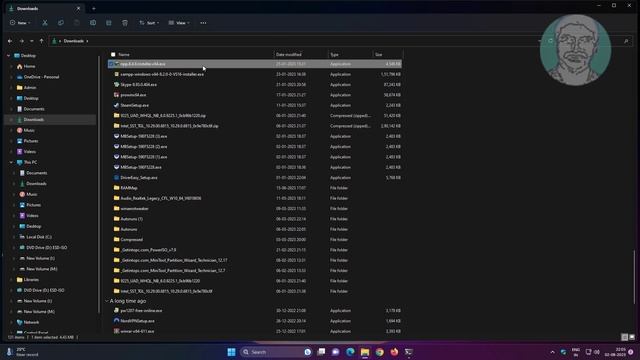Select Admin folder in navigation pane

point(30,87)
